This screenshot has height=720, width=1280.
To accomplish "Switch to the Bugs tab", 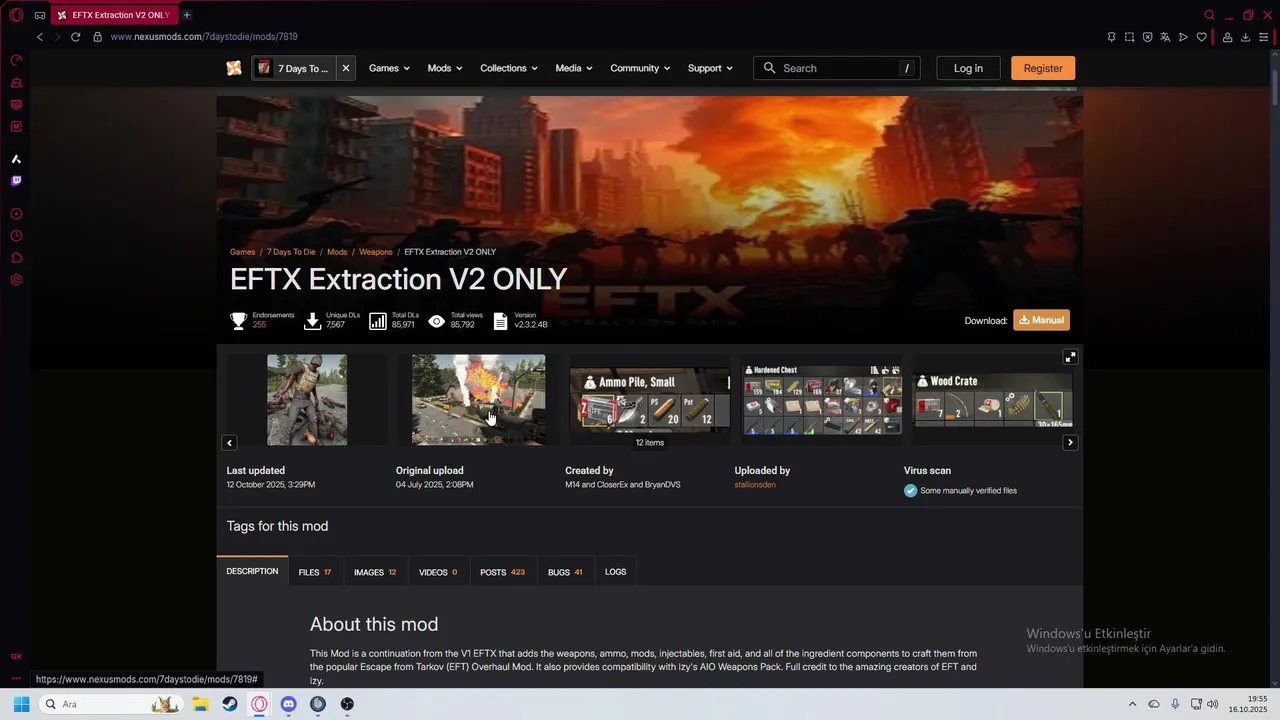I will [565, 572].
